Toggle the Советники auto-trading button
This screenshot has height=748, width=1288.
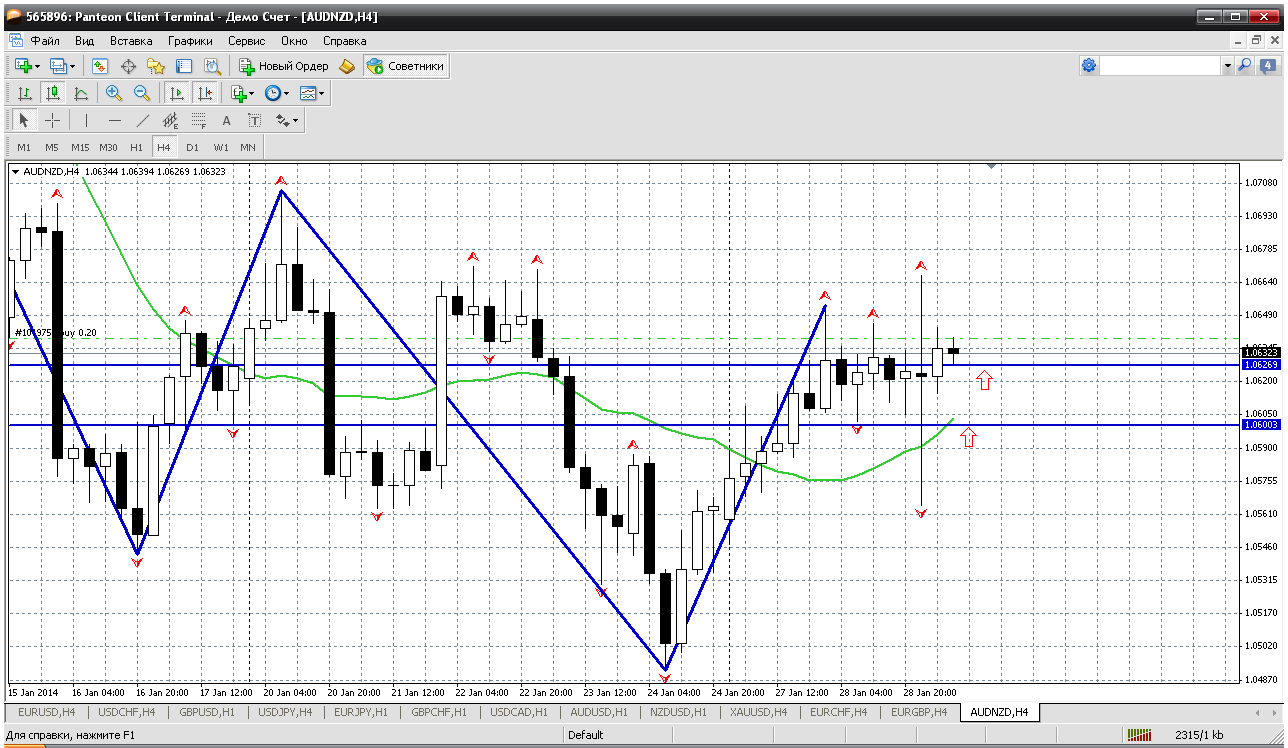pos(406,66)
